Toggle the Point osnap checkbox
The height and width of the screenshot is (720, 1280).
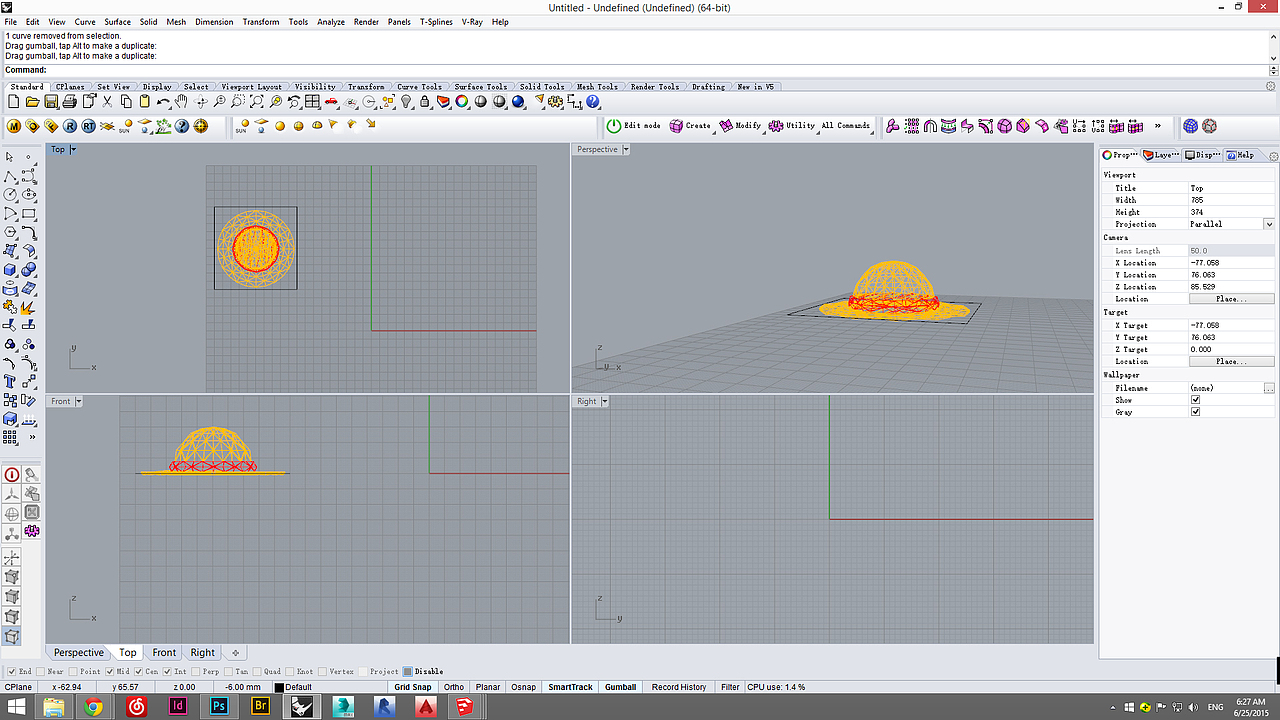click(x=73, y=672)
